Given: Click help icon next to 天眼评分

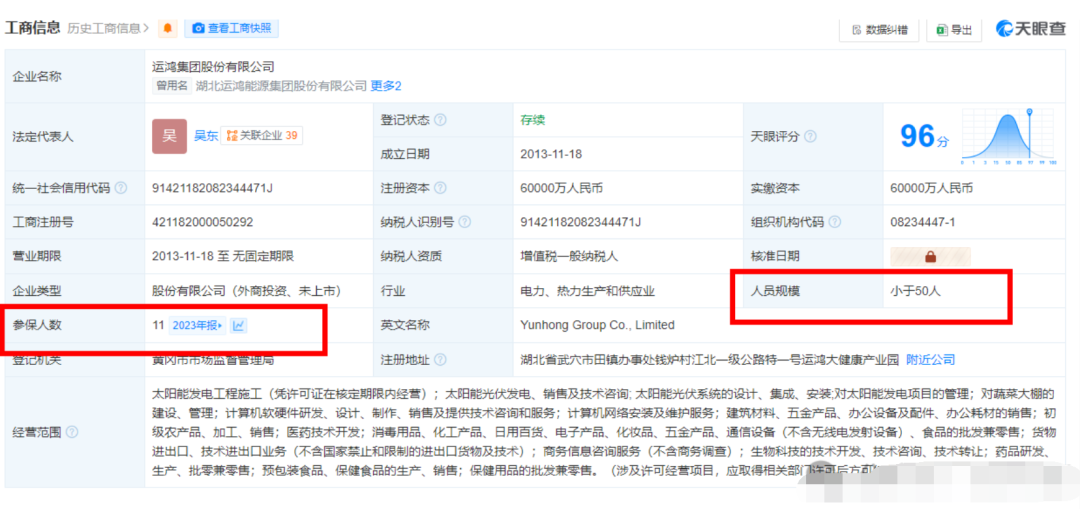Looking at the screenshot, I should pyautogui.click(x=809, y=136).
